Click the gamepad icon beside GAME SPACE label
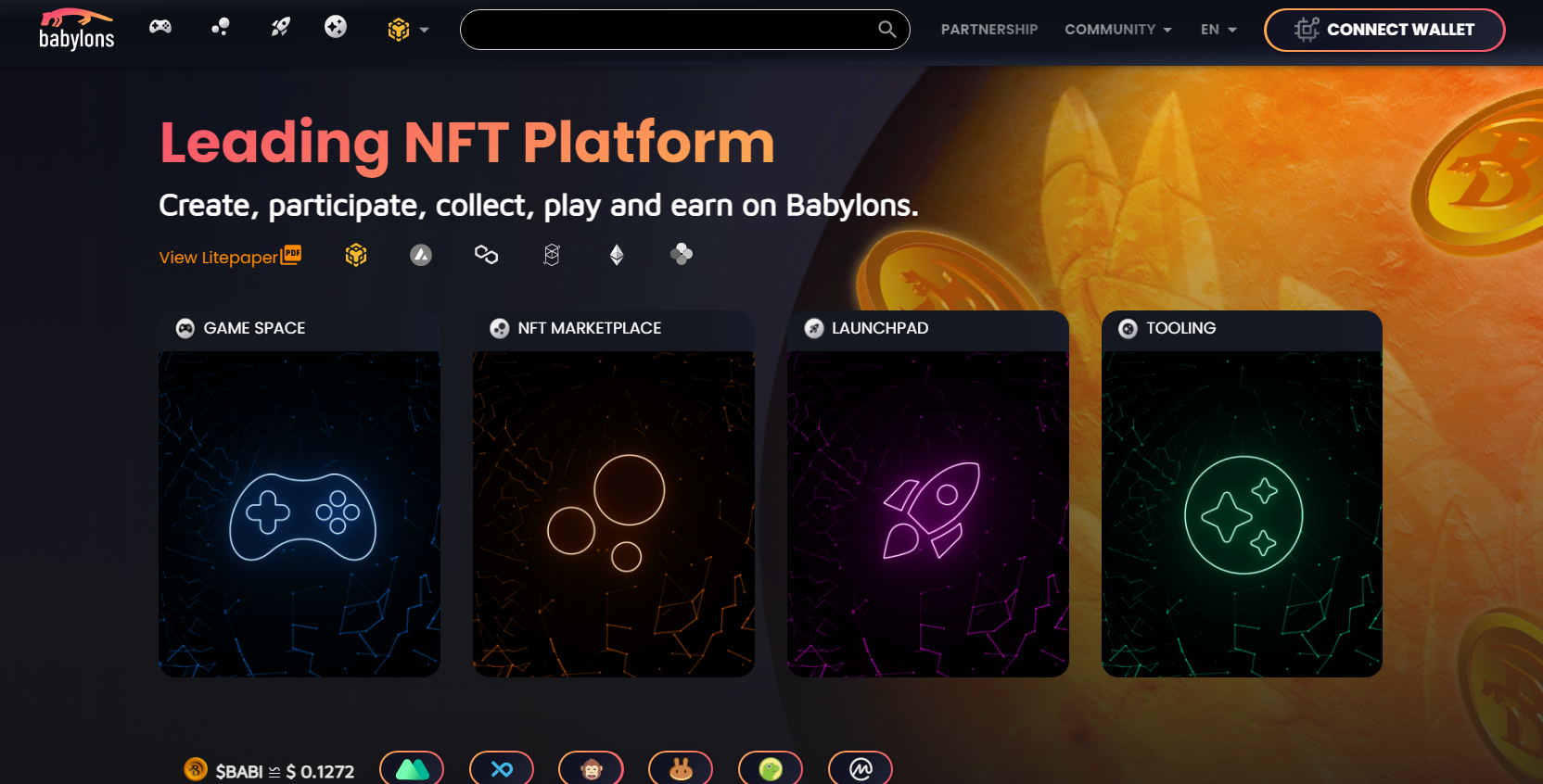 tap(185, 329)
